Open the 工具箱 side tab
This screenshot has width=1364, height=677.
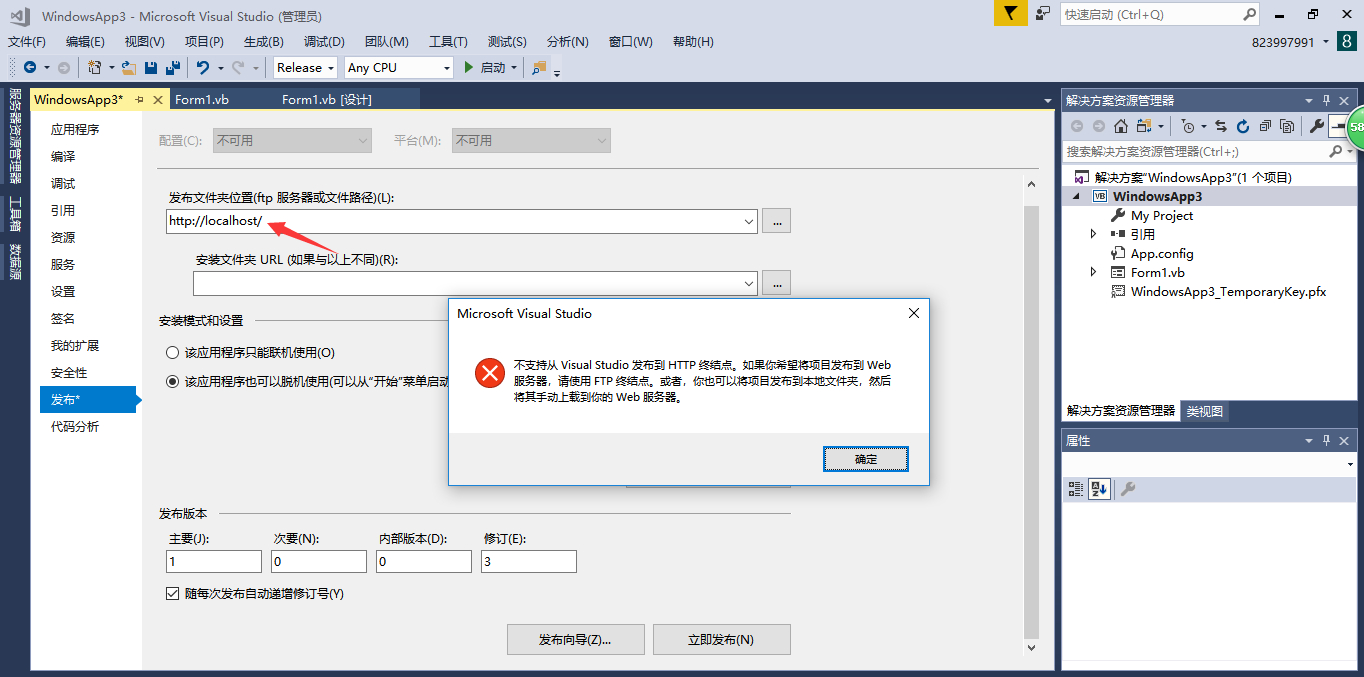pos(15,213)
